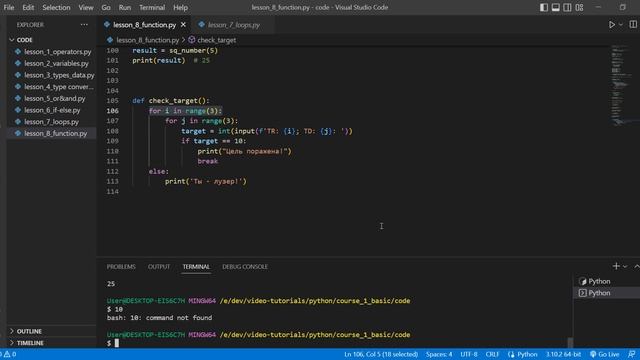The height and width of the screenshot is (360, 640).
Task: Maximize panel size chevron
Action: [x=636, y=267]
